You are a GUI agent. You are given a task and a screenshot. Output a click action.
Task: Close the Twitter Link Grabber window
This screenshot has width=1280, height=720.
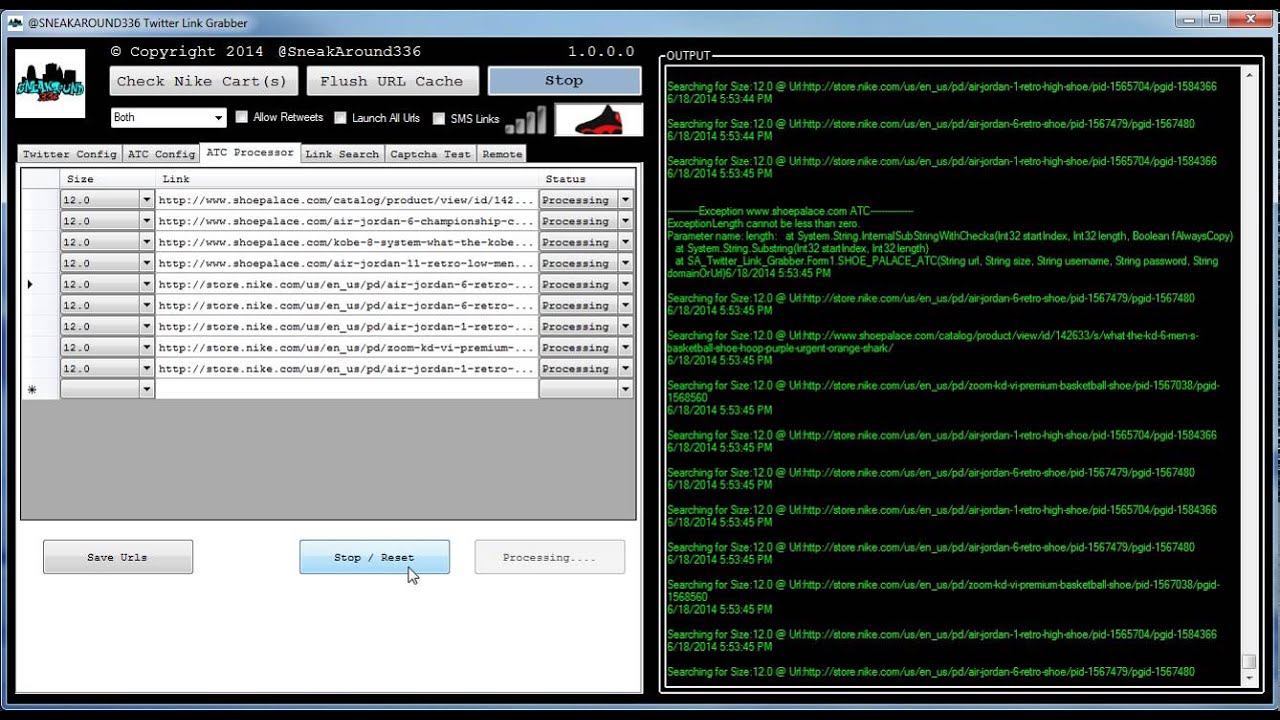click(x=1250, y=18)
